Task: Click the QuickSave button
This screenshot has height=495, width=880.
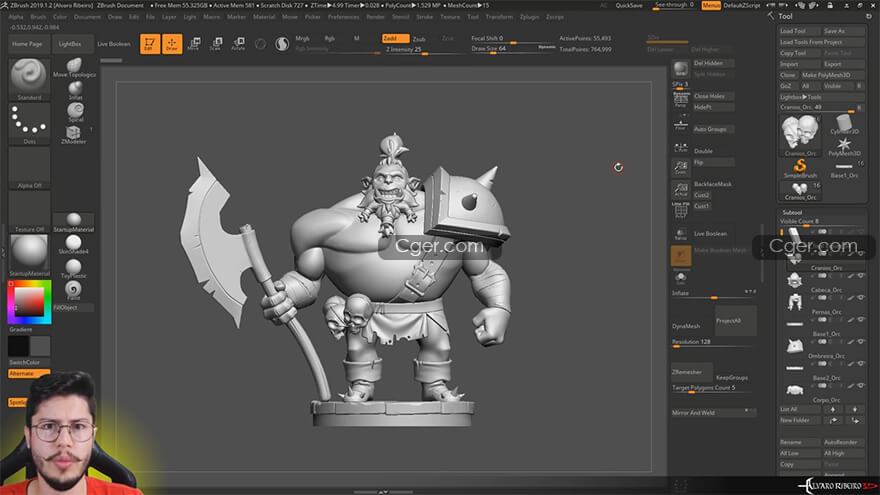Action: click(629, 6)
